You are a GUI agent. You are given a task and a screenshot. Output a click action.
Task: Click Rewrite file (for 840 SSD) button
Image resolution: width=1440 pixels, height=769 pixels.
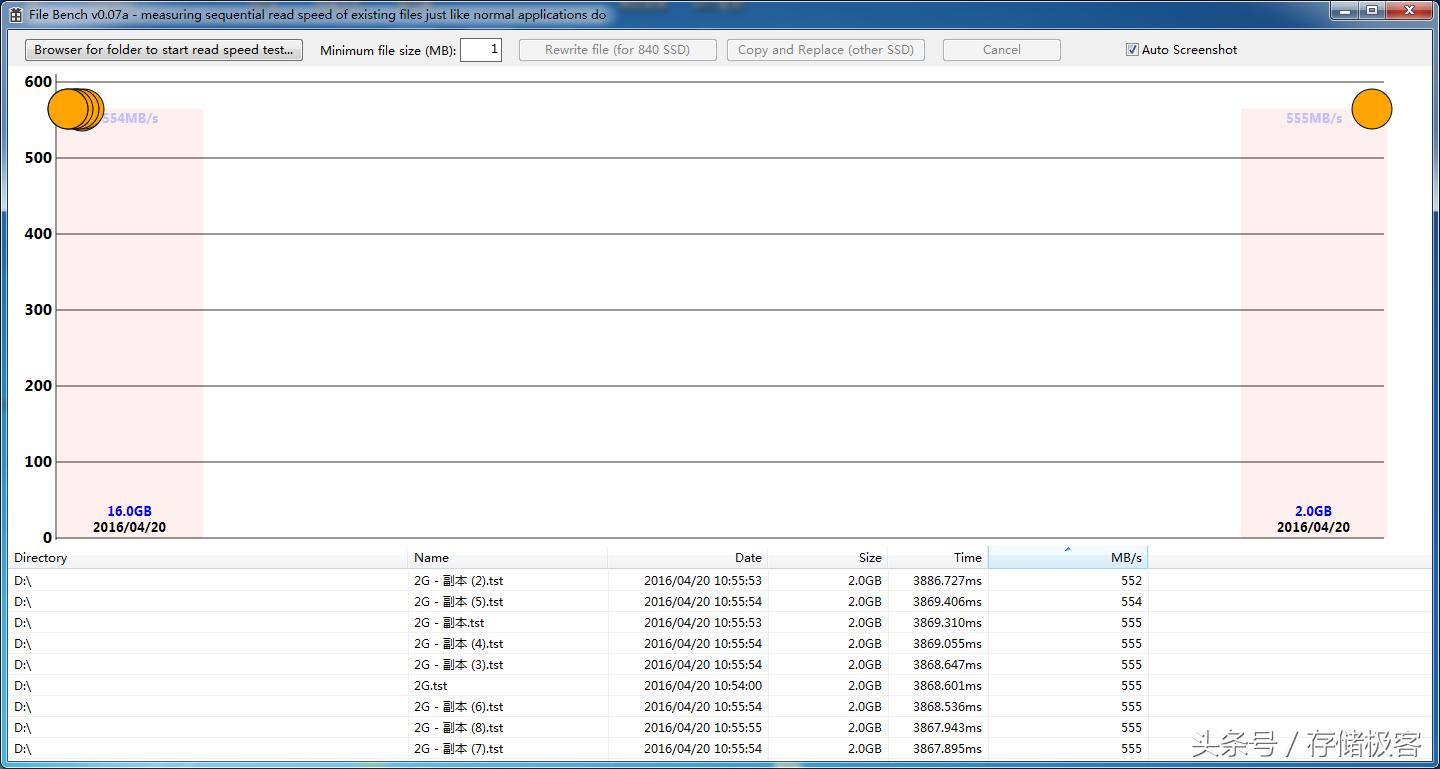click(x=618, y=50)
